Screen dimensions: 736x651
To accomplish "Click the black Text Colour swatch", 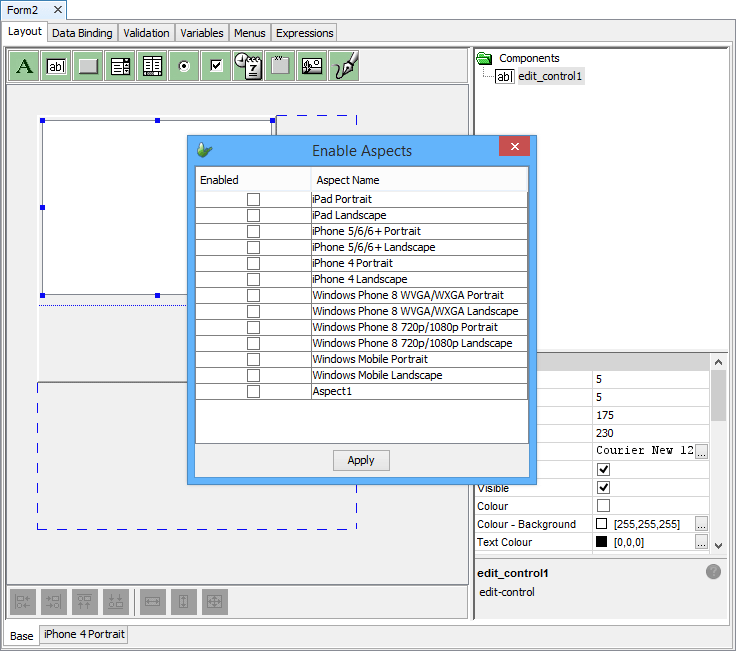I will [x=602, y=542].
